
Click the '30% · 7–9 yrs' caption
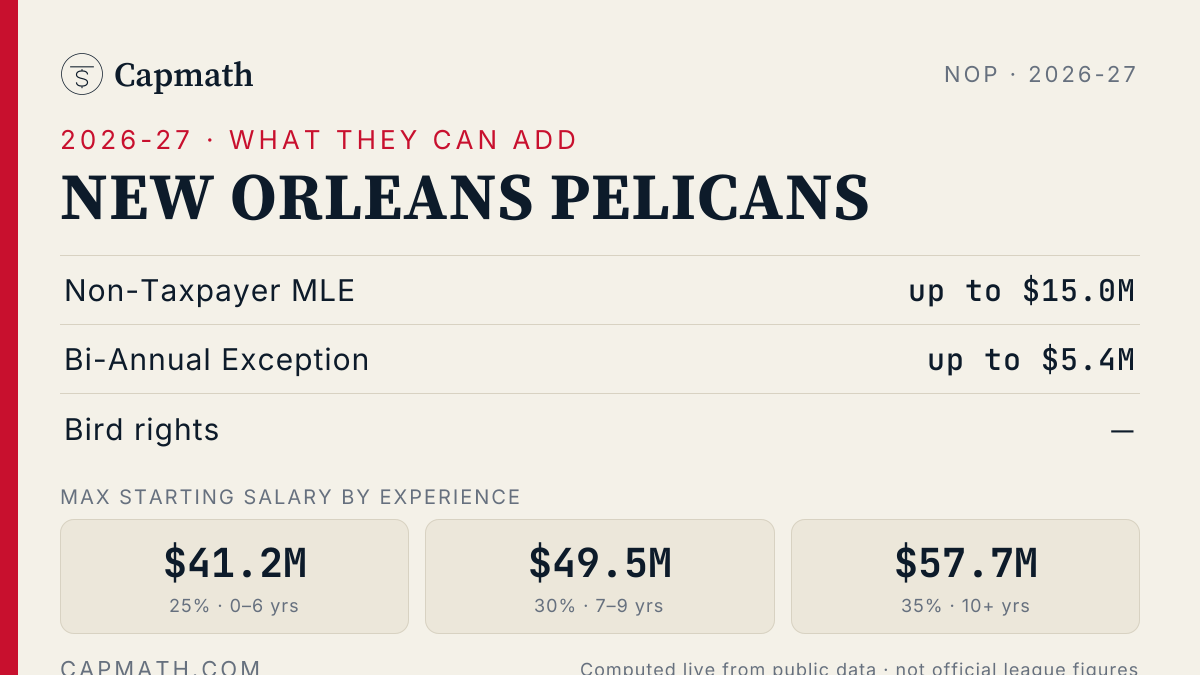point(600,606)
